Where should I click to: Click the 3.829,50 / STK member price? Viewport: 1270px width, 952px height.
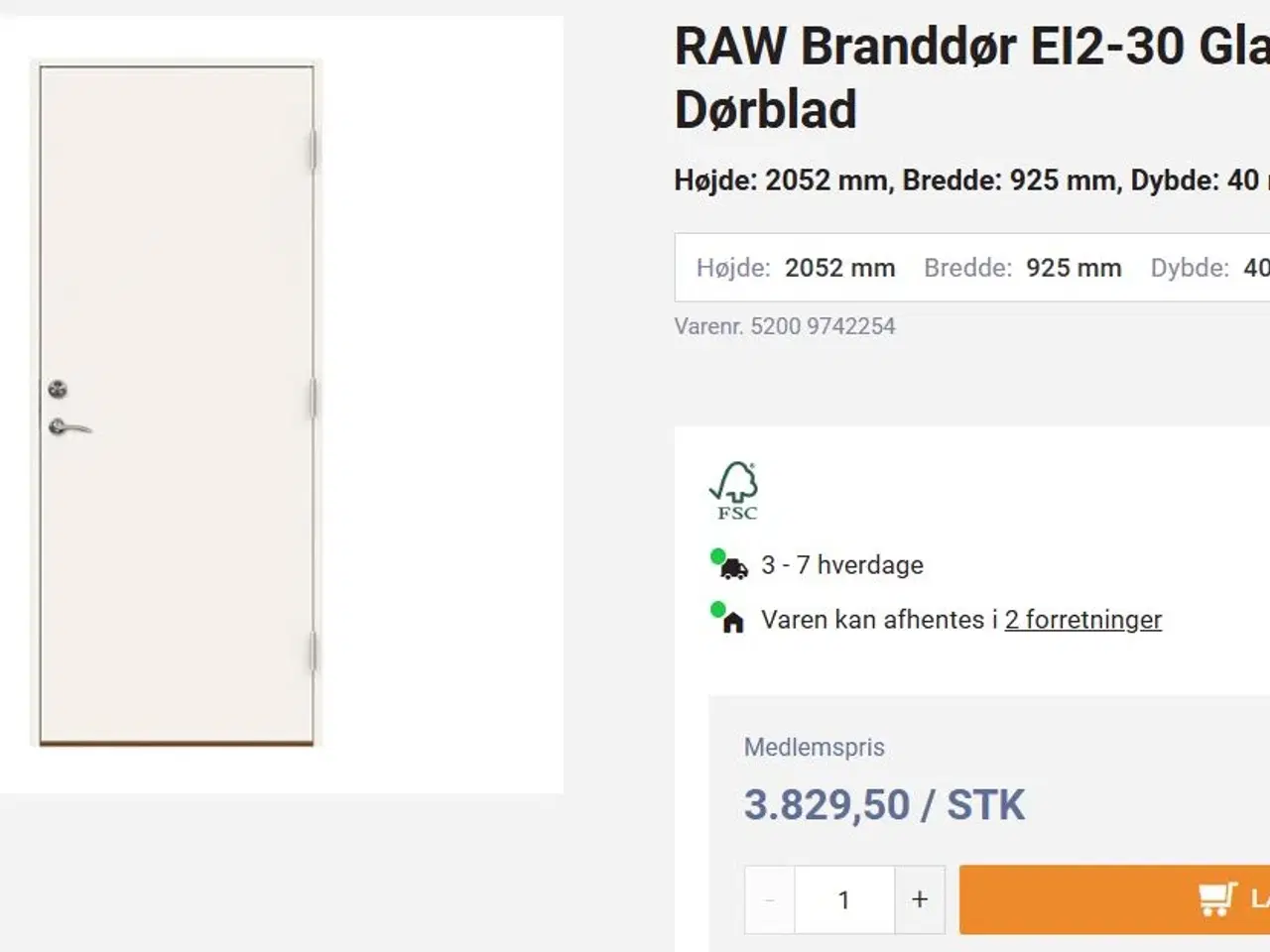pos(884,804)
